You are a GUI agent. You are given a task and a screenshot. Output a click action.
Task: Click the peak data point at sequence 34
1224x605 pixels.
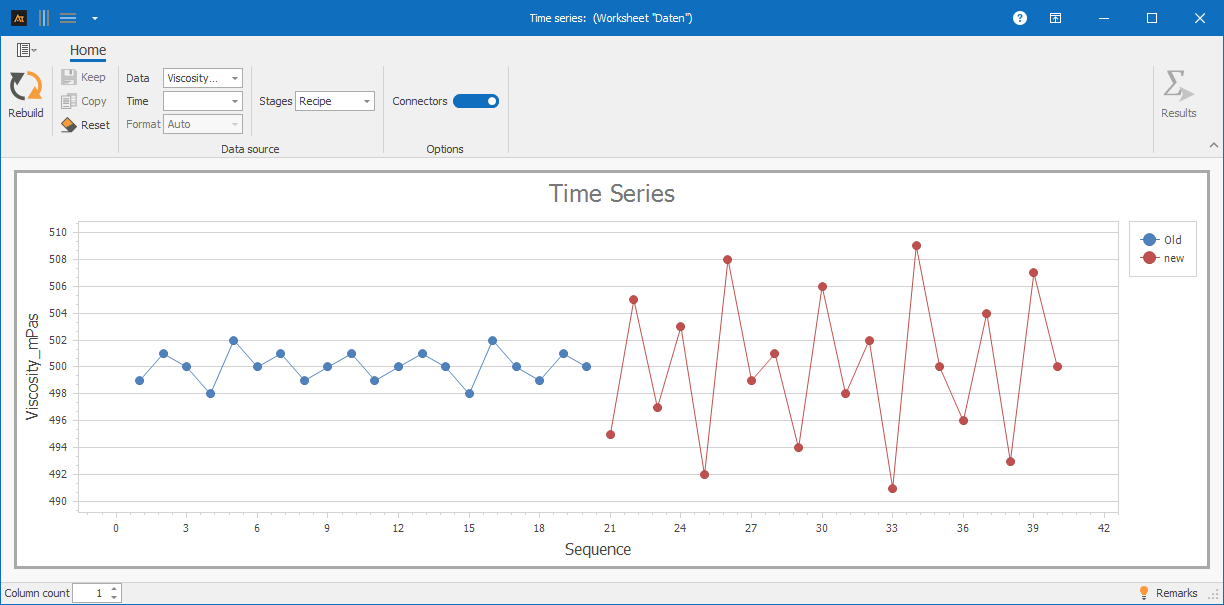[x=916, y=245]
